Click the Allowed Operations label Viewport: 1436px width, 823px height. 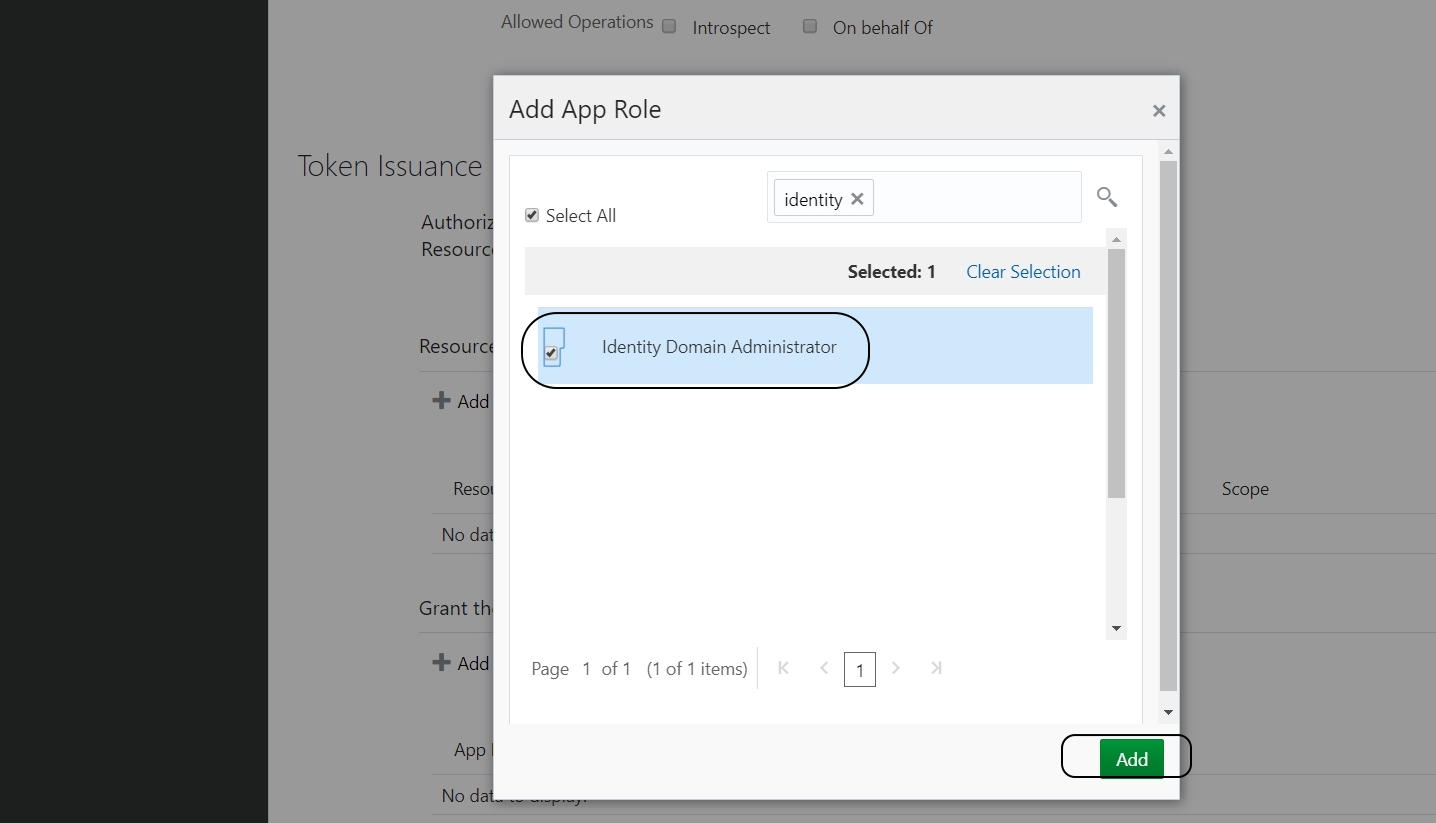click(577, 22)
